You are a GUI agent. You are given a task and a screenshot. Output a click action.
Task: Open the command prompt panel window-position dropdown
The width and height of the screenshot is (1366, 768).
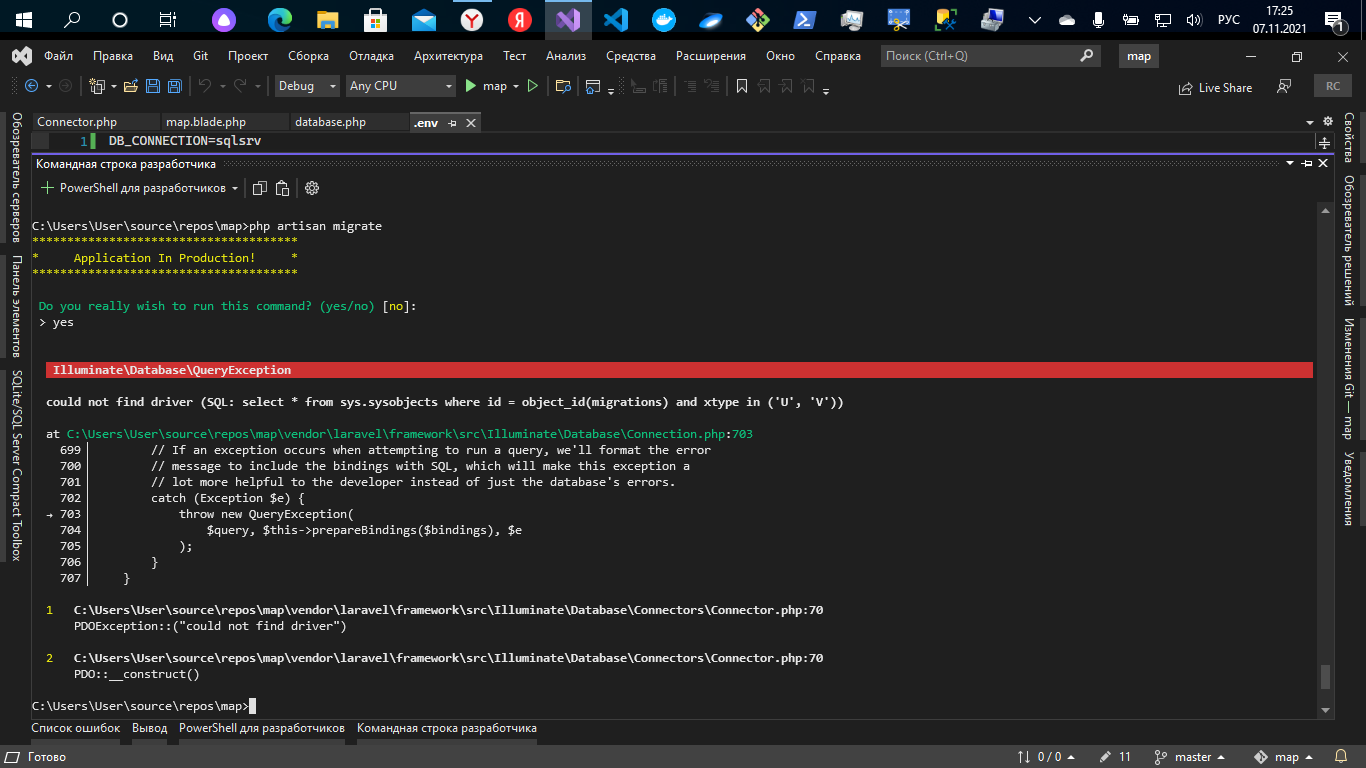point(1291,163)
